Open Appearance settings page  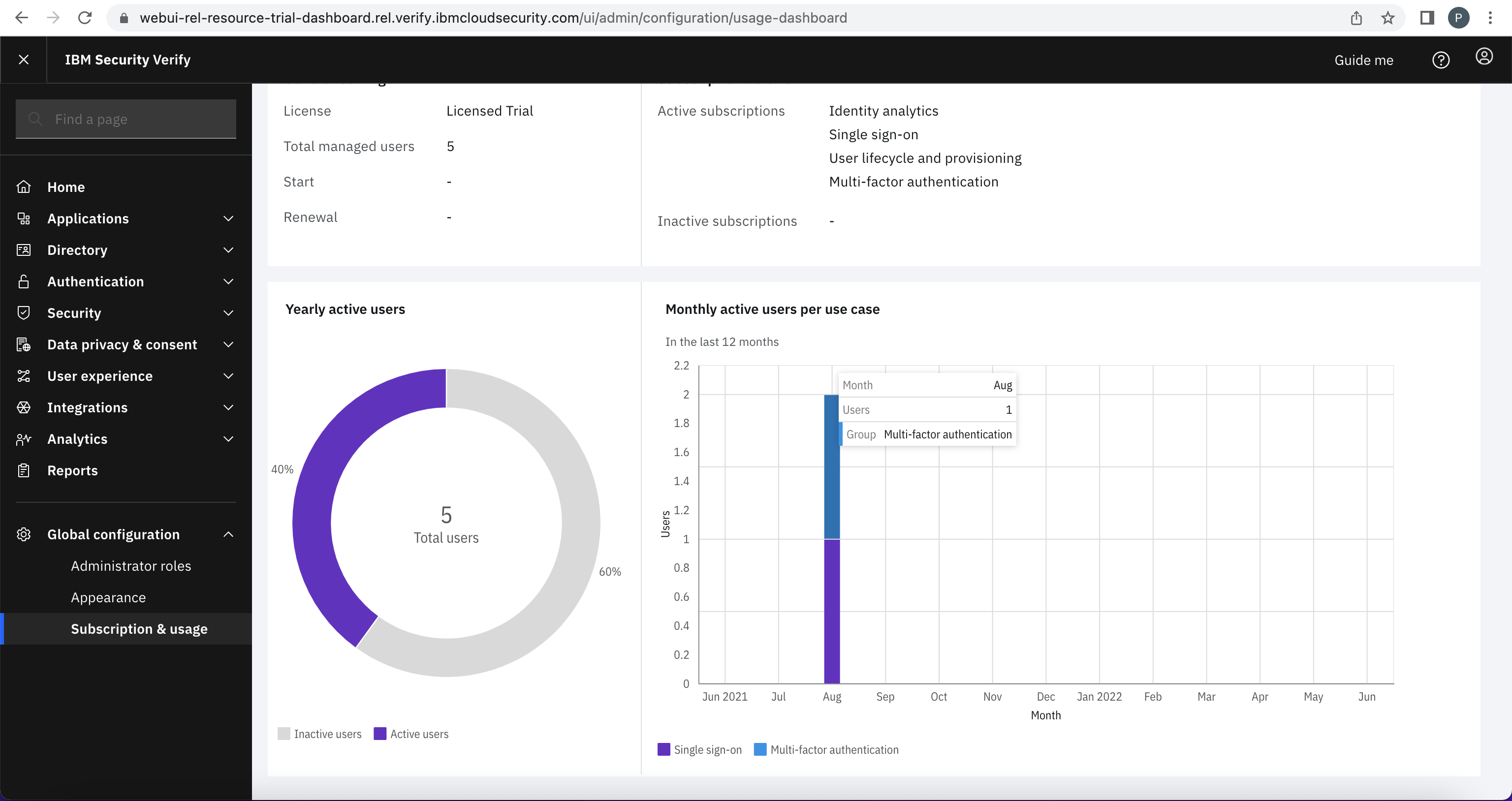click(x=108, y=597)
